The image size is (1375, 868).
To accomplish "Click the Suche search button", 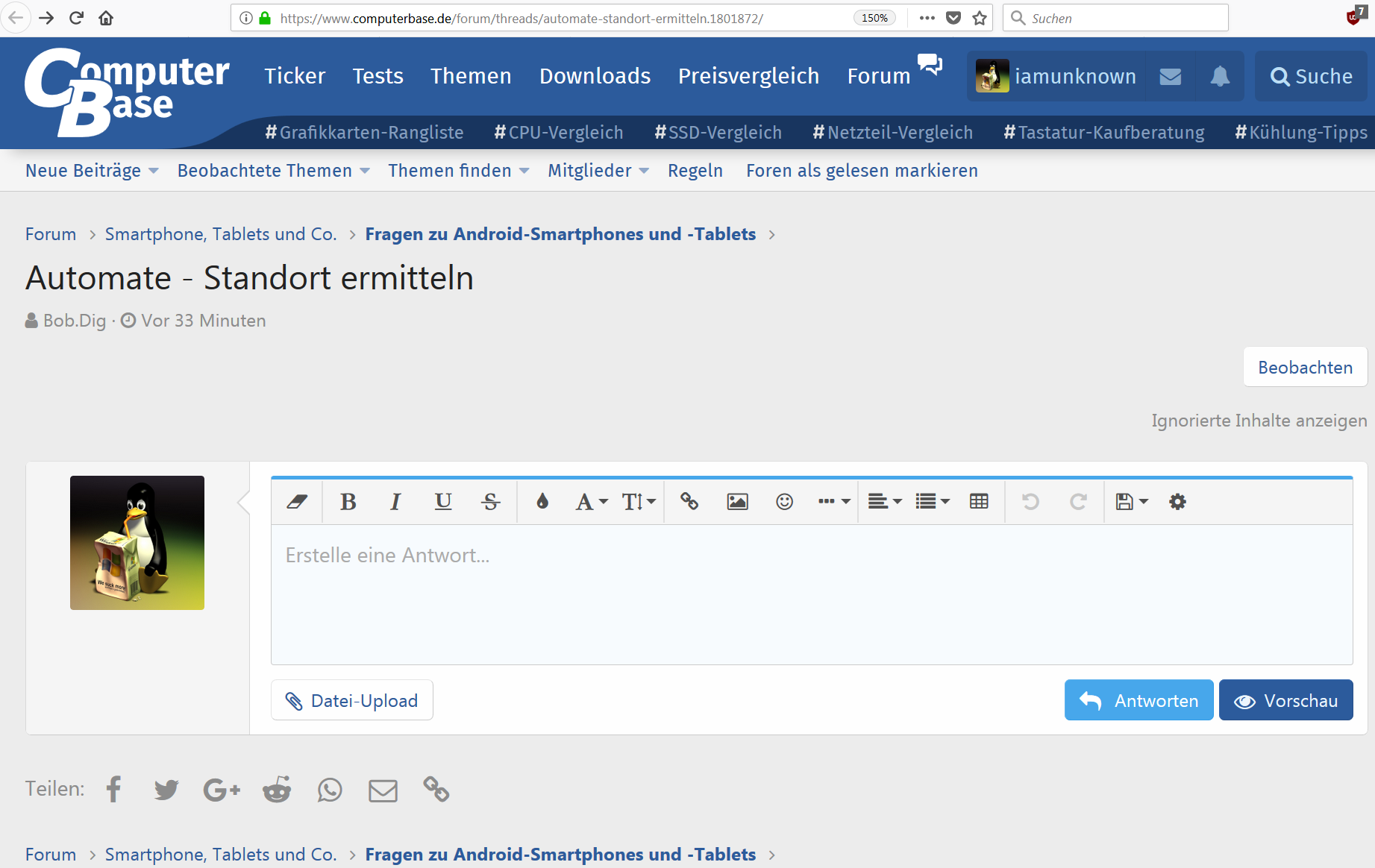I will [1311, 76].
